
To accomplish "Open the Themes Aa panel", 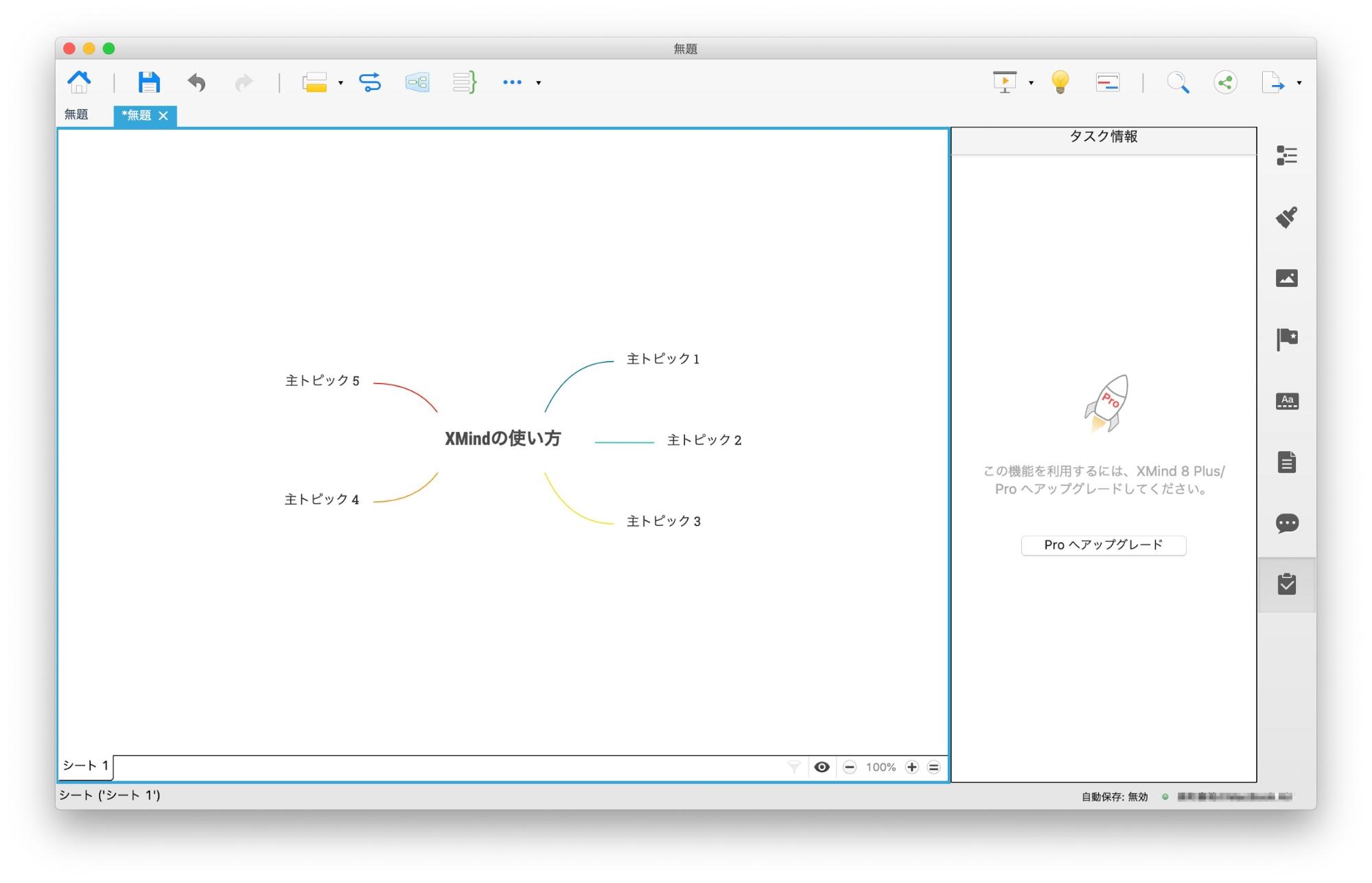I will (1287, 401).
